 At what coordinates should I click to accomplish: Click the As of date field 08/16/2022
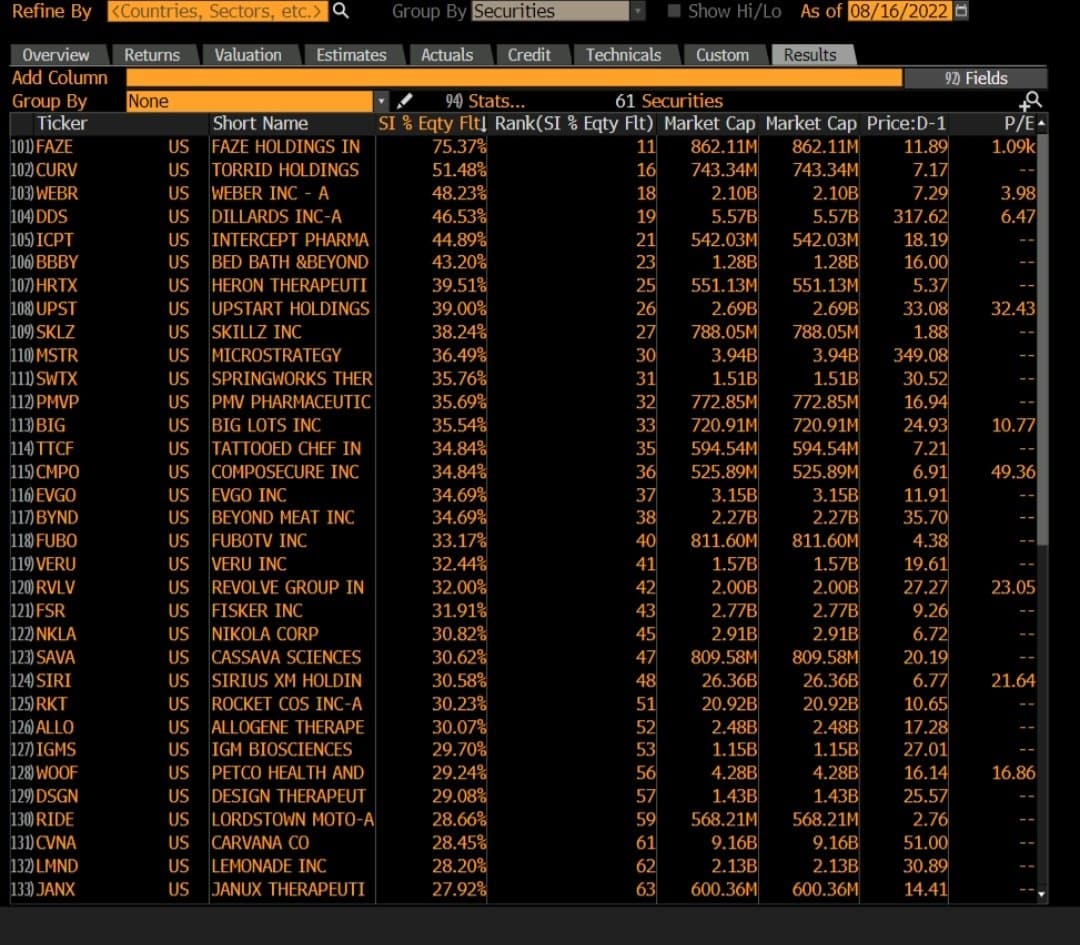click(900, 11)
